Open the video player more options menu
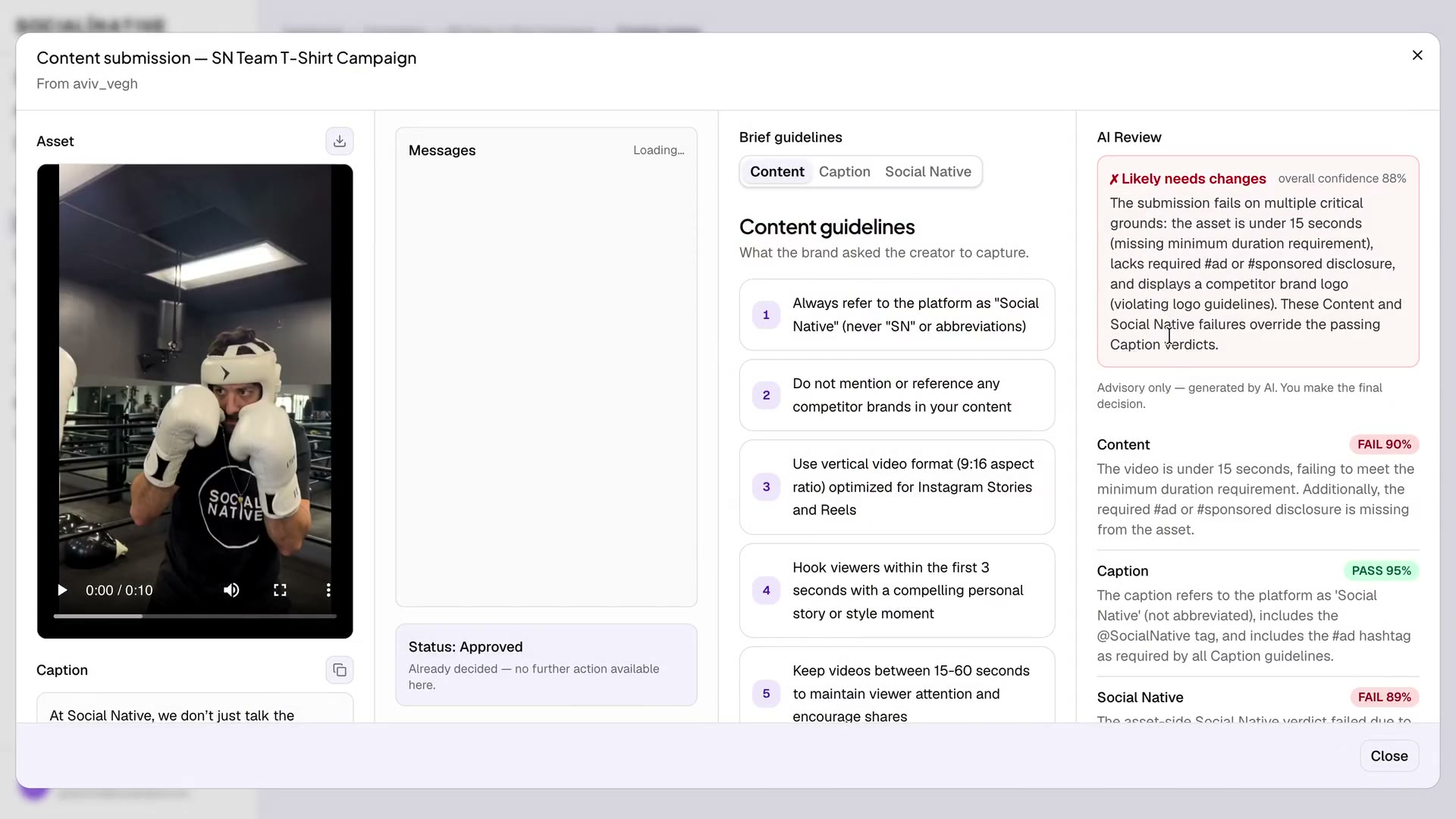1456x819 pixels. click(328, 590)
